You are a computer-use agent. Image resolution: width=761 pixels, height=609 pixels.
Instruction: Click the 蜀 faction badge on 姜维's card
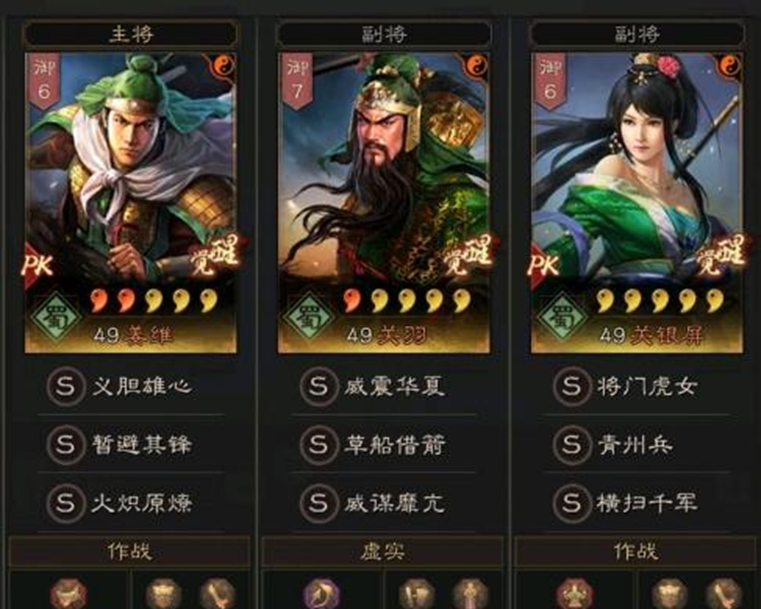(56, 317)
